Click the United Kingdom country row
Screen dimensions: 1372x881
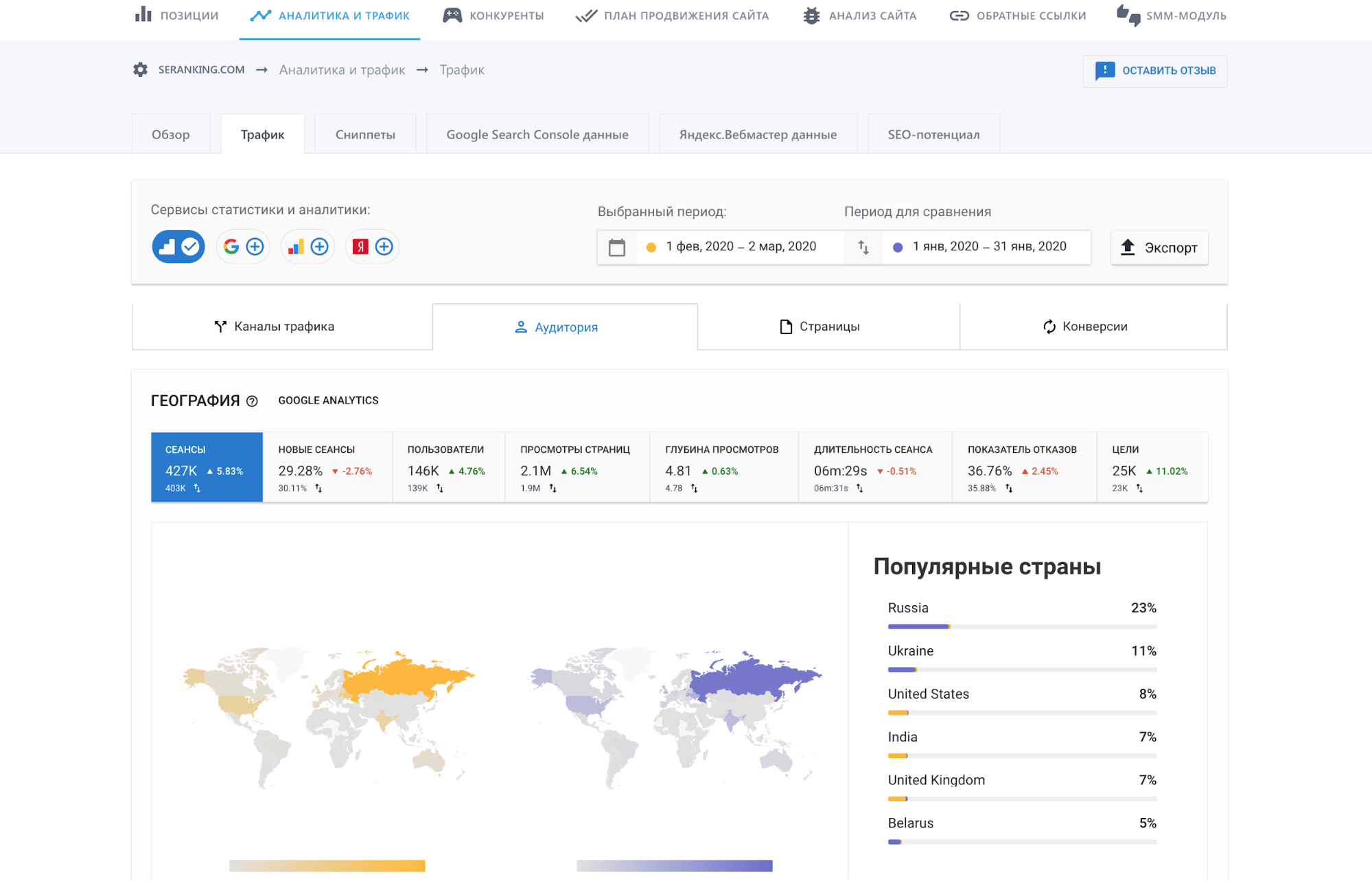click(1021, 788)
